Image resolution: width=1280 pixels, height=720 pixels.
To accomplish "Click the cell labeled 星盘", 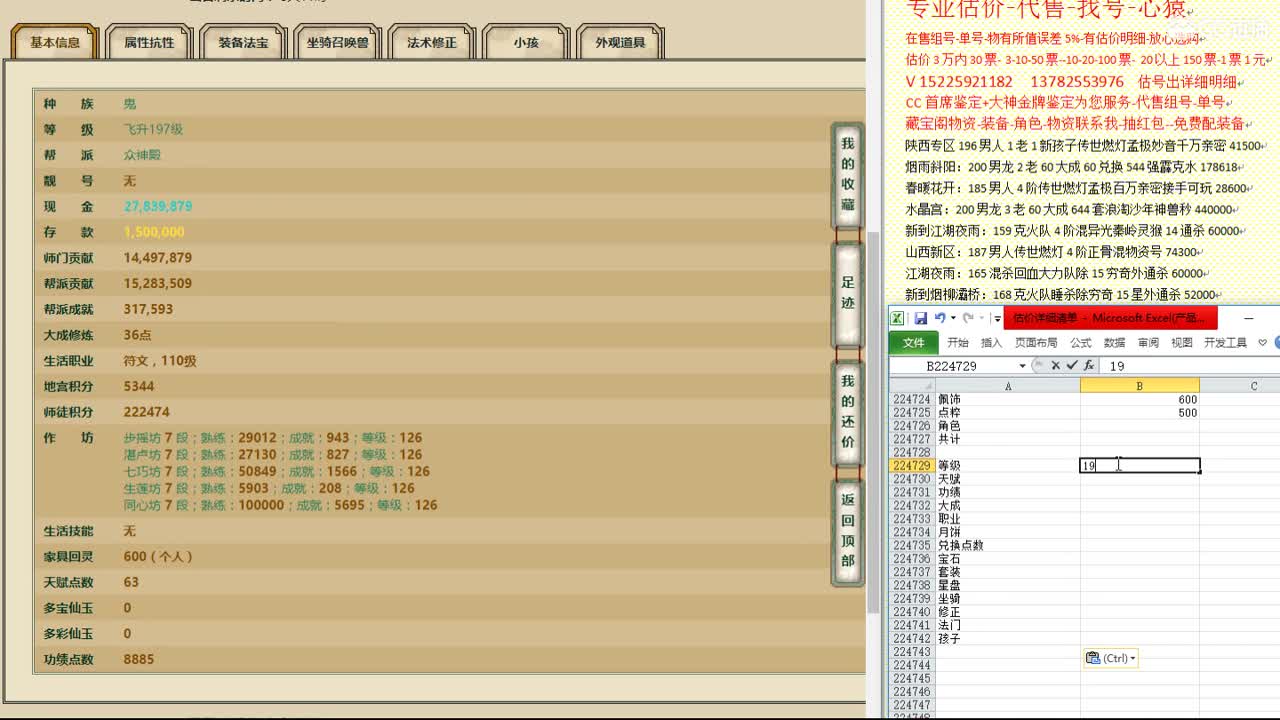I will point(1007,585).
